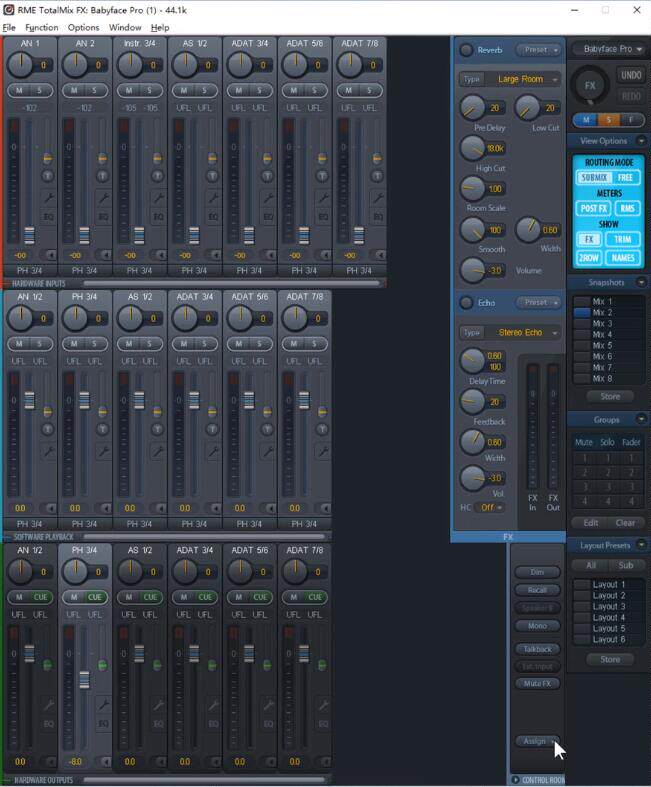651x787 pixels.
Task: Turn the AN 1 input pan knob
Action: pyautogui.click(x=20, y=64)
